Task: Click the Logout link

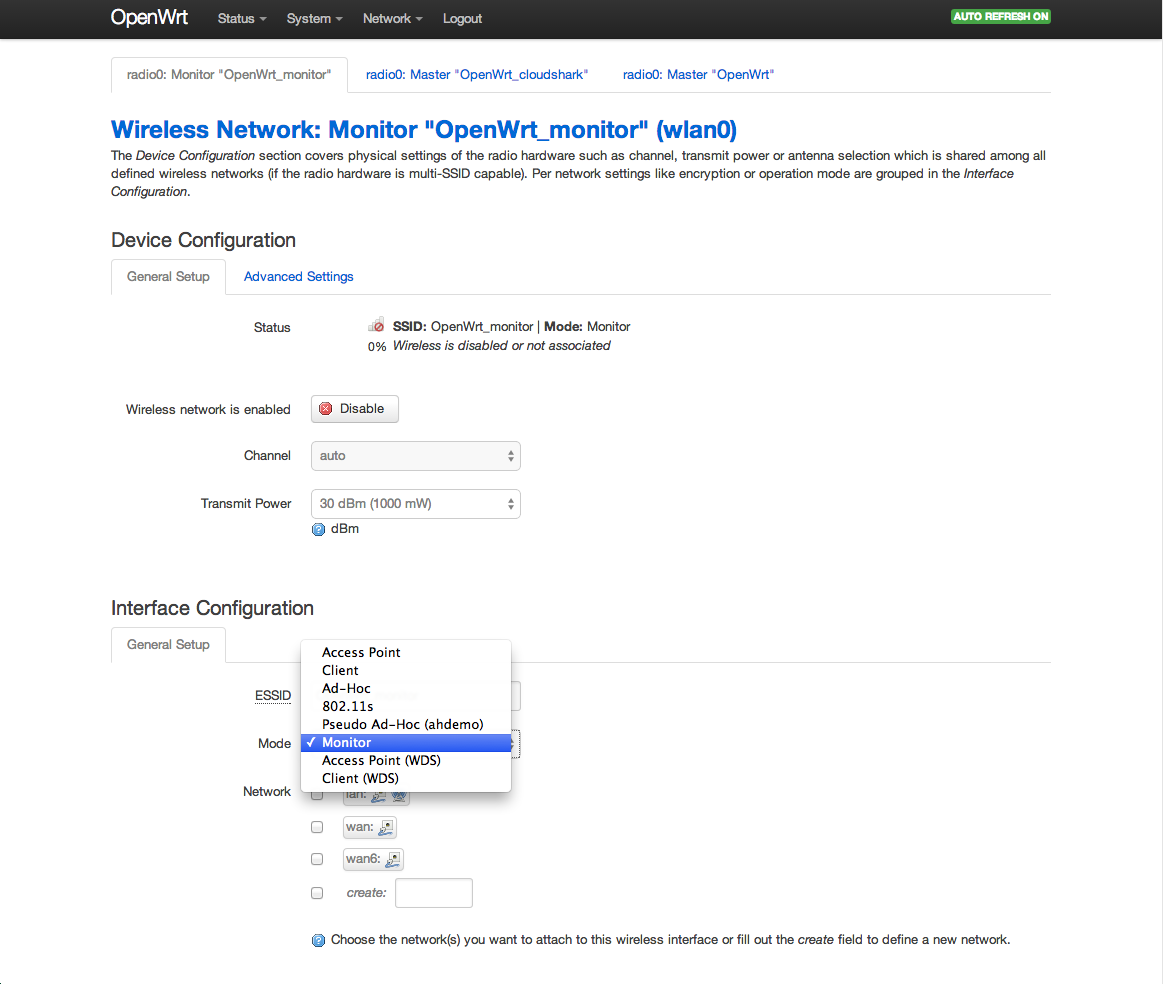Action: click(462, 19)
